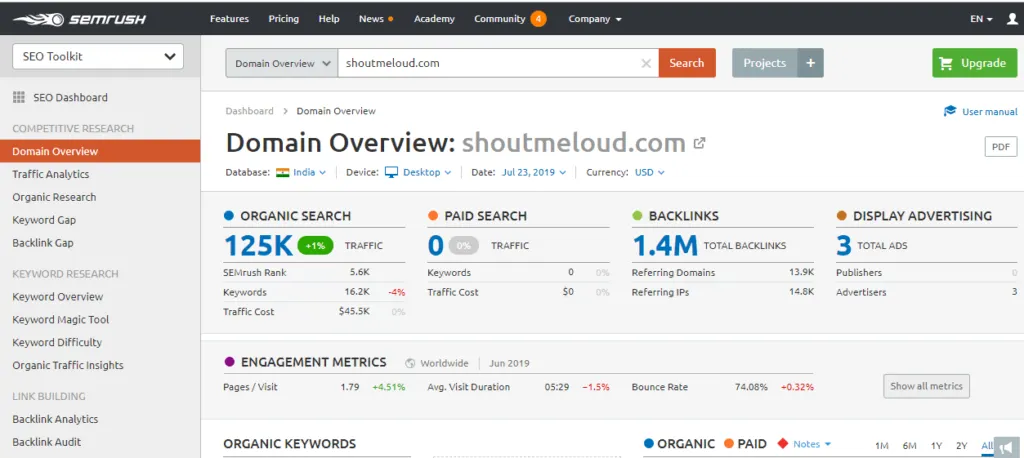Open Keyword Gap in the sidebar
The height and width of the screenshot is (458, 1024).
pos(44,220)
